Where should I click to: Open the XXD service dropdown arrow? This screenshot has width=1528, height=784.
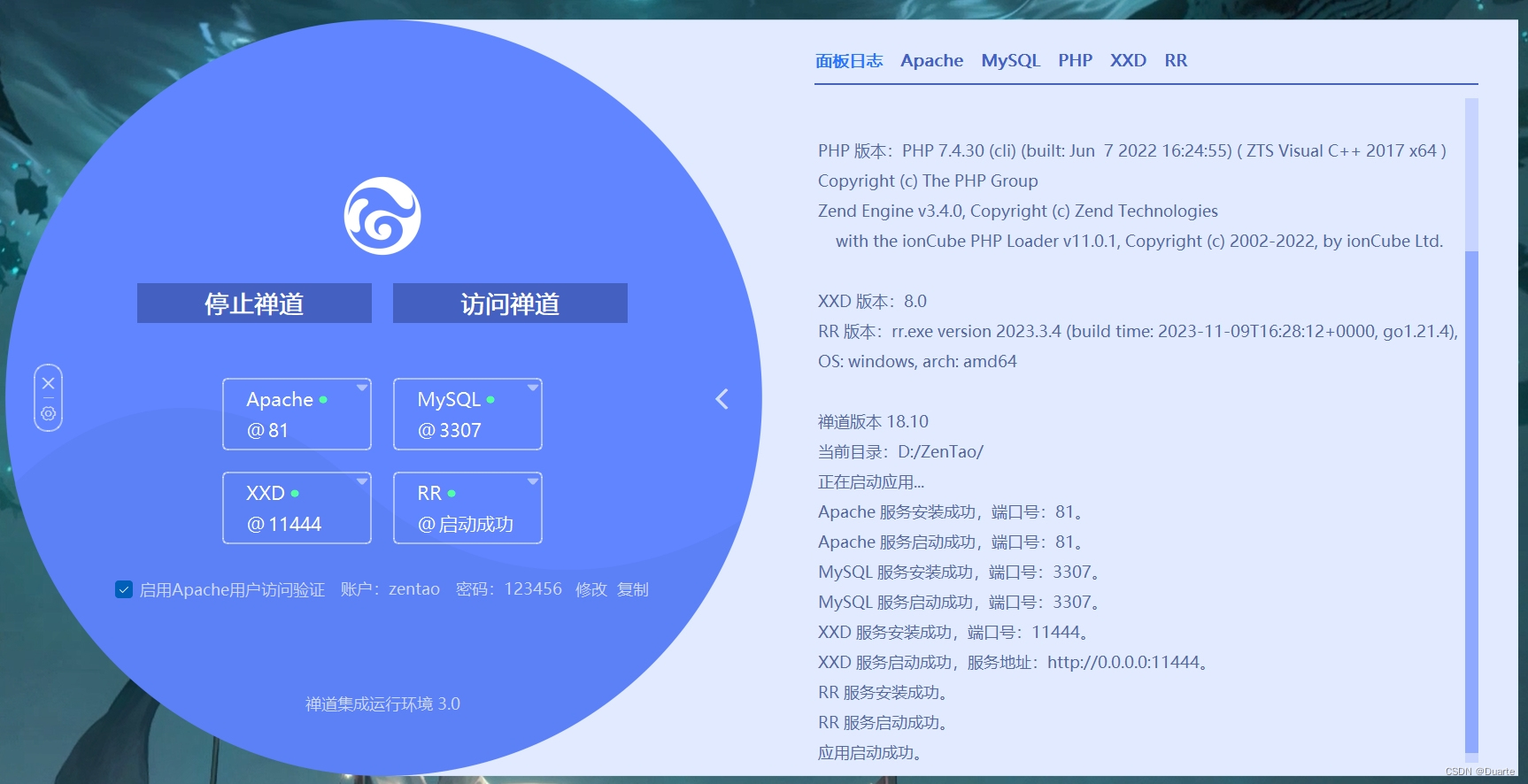coord(362,481)
